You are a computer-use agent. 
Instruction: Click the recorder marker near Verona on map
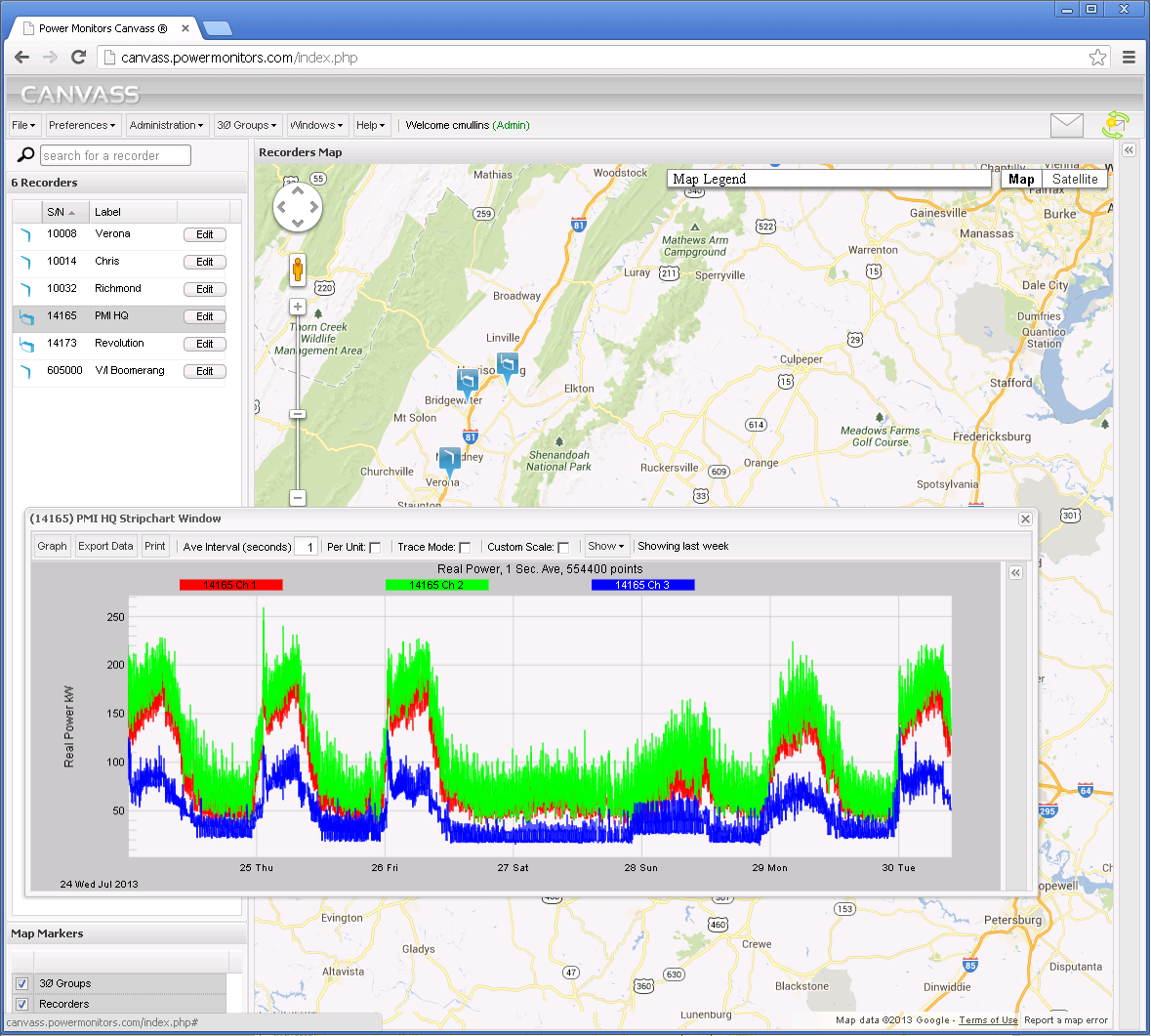click(x=448, y=459)
